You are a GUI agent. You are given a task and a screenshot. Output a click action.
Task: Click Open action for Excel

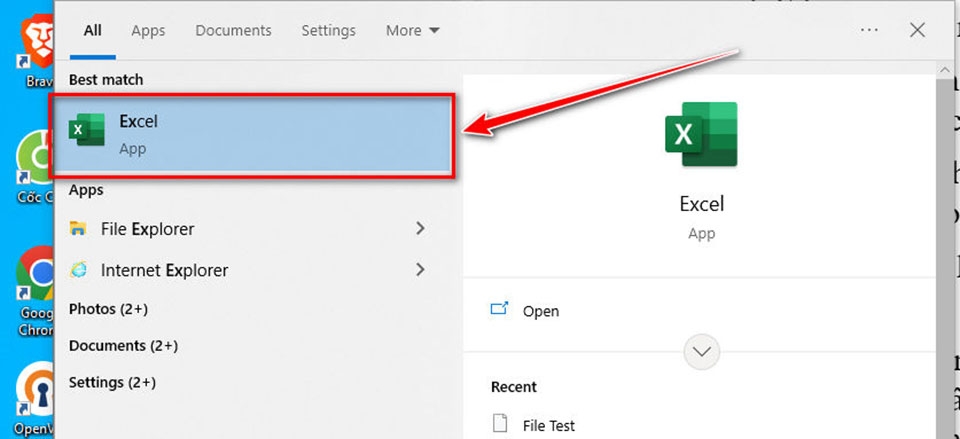coord(541,311)
